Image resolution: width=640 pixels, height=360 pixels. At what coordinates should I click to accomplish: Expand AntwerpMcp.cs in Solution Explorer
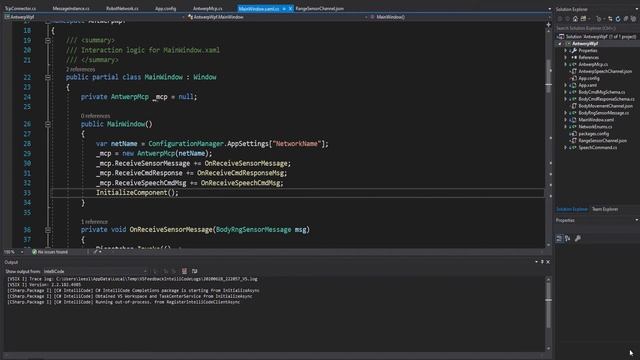click(x=566, y=64)
